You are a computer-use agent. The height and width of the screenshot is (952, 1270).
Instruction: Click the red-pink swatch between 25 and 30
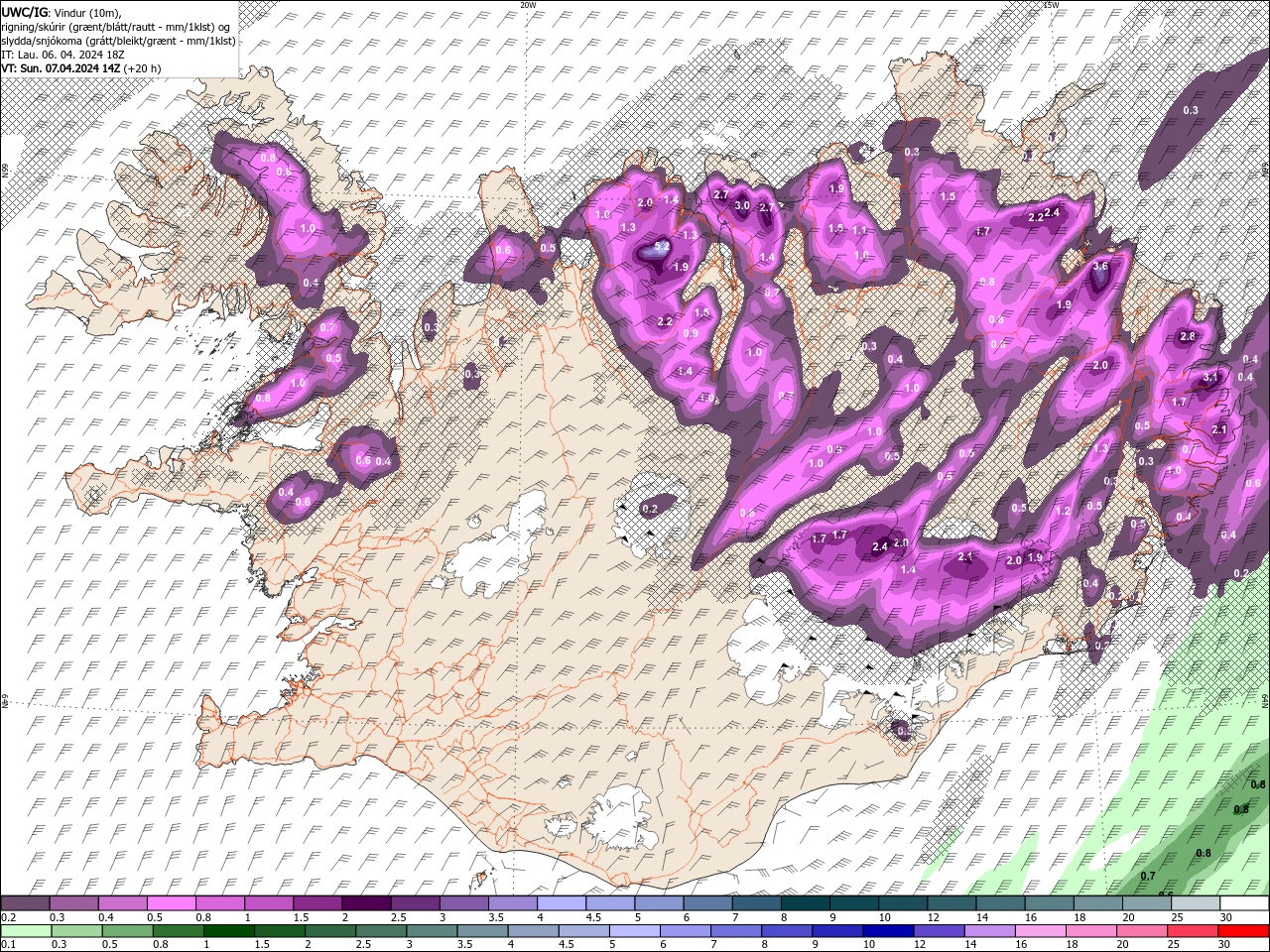point(1192,931)
